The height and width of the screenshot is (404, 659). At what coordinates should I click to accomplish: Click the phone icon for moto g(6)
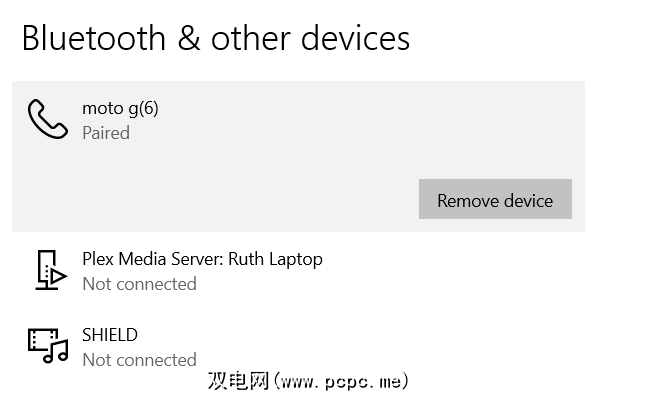47,119
